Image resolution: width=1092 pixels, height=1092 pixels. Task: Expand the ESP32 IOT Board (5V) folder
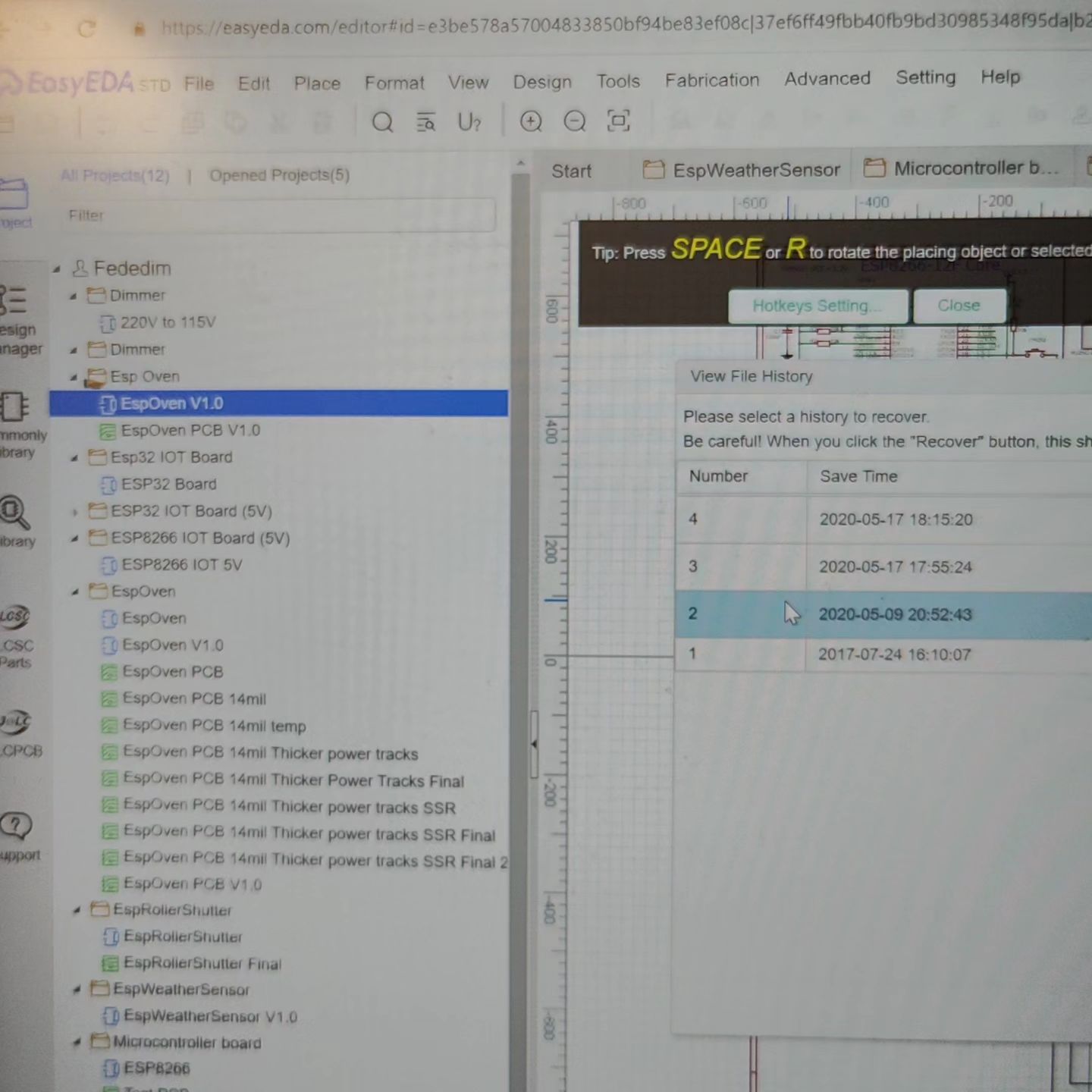74,513
